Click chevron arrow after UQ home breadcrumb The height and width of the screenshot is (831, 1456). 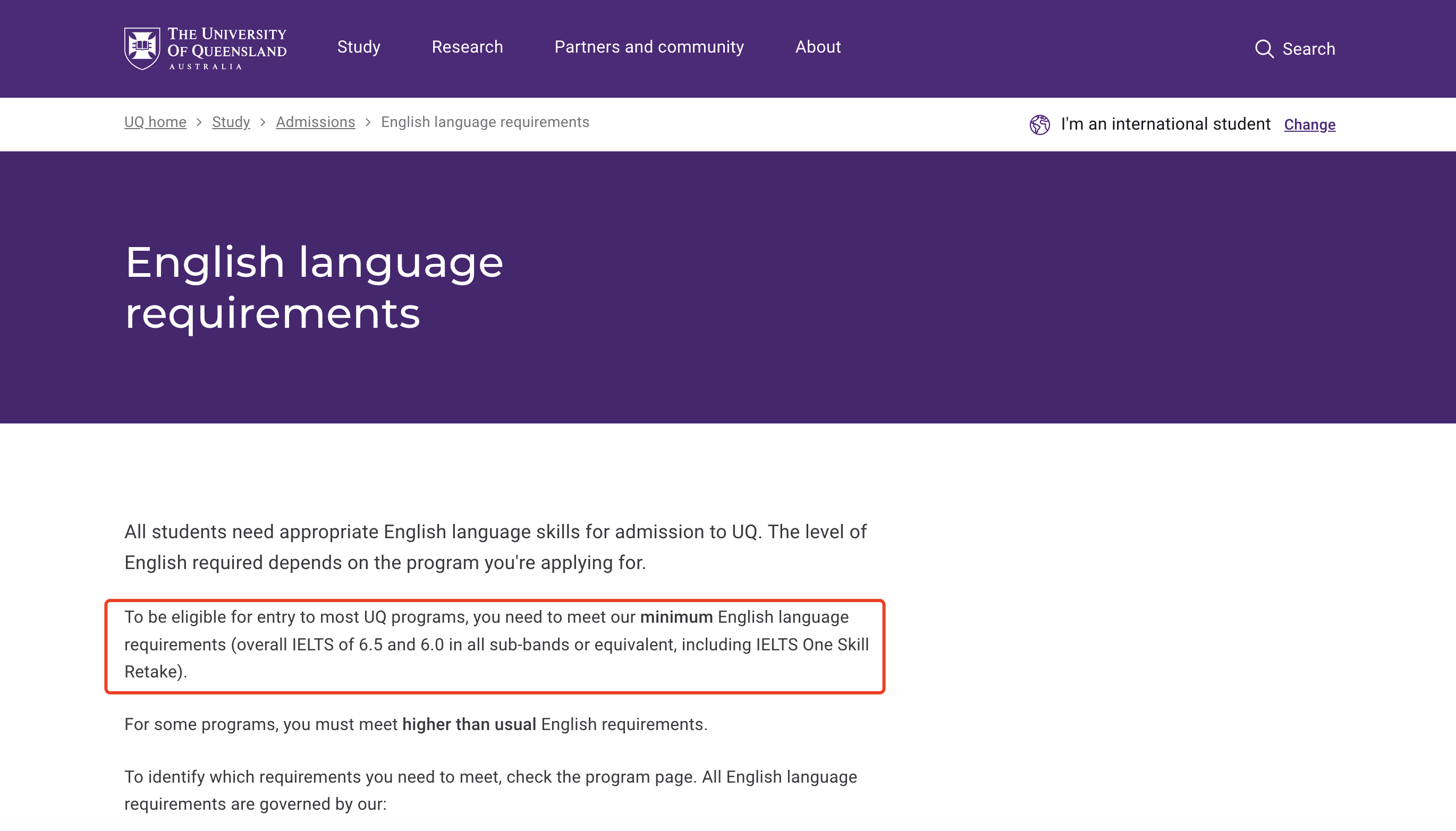199,123
